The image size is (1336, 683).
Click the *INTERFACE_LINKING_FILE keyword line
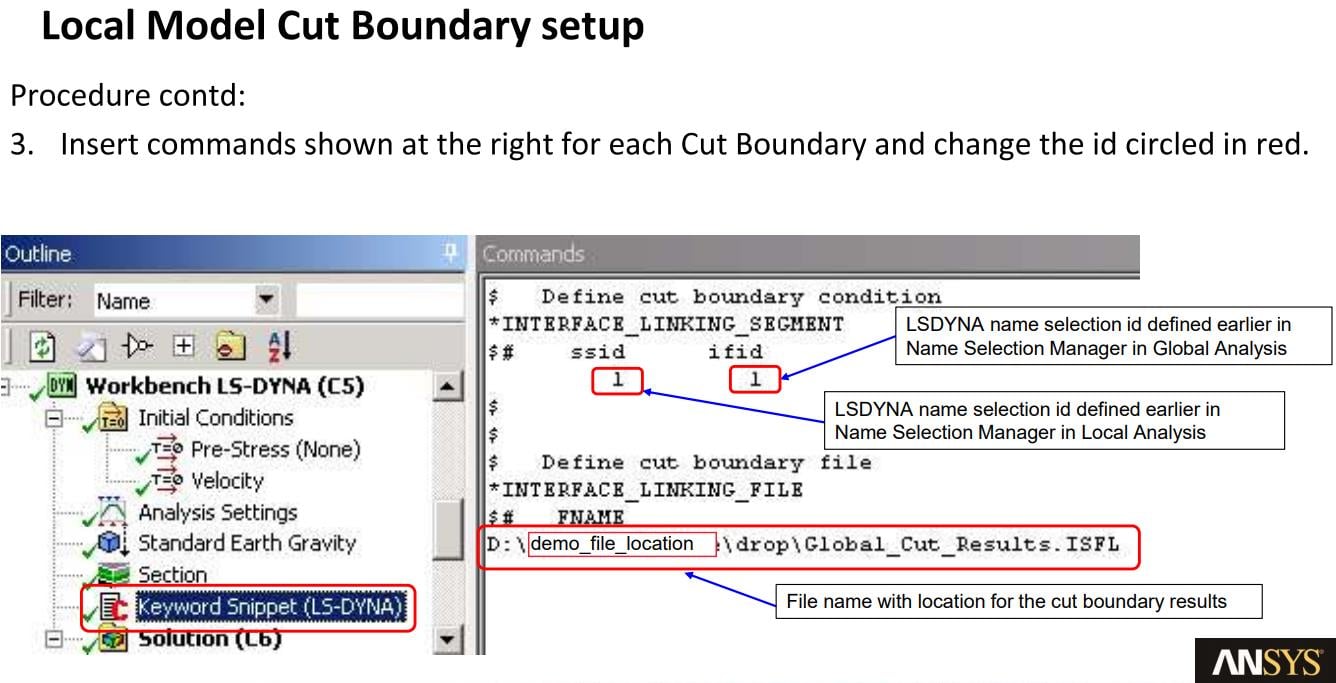(x=645, y=490)
